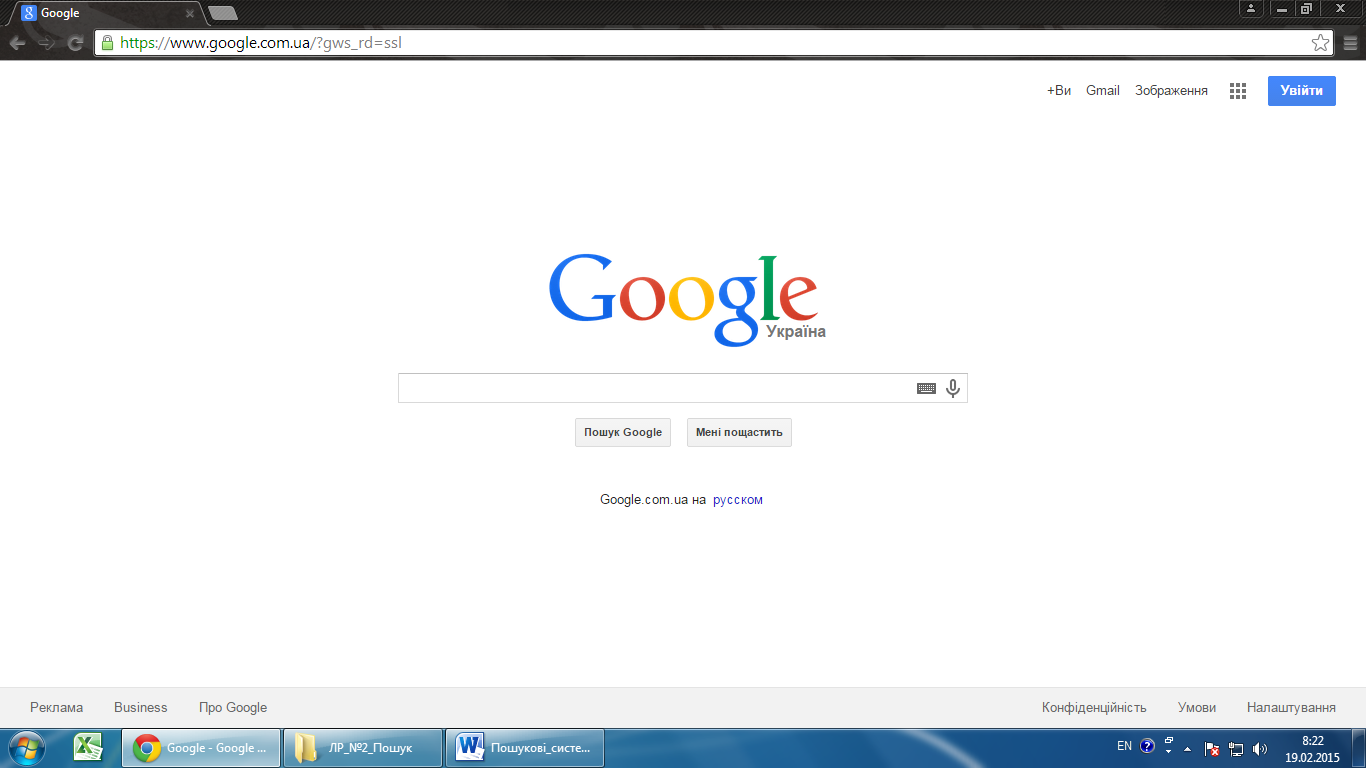Screen dimensions: 1366x768
Task: Click the browser forward arrow
Action: 46,43
